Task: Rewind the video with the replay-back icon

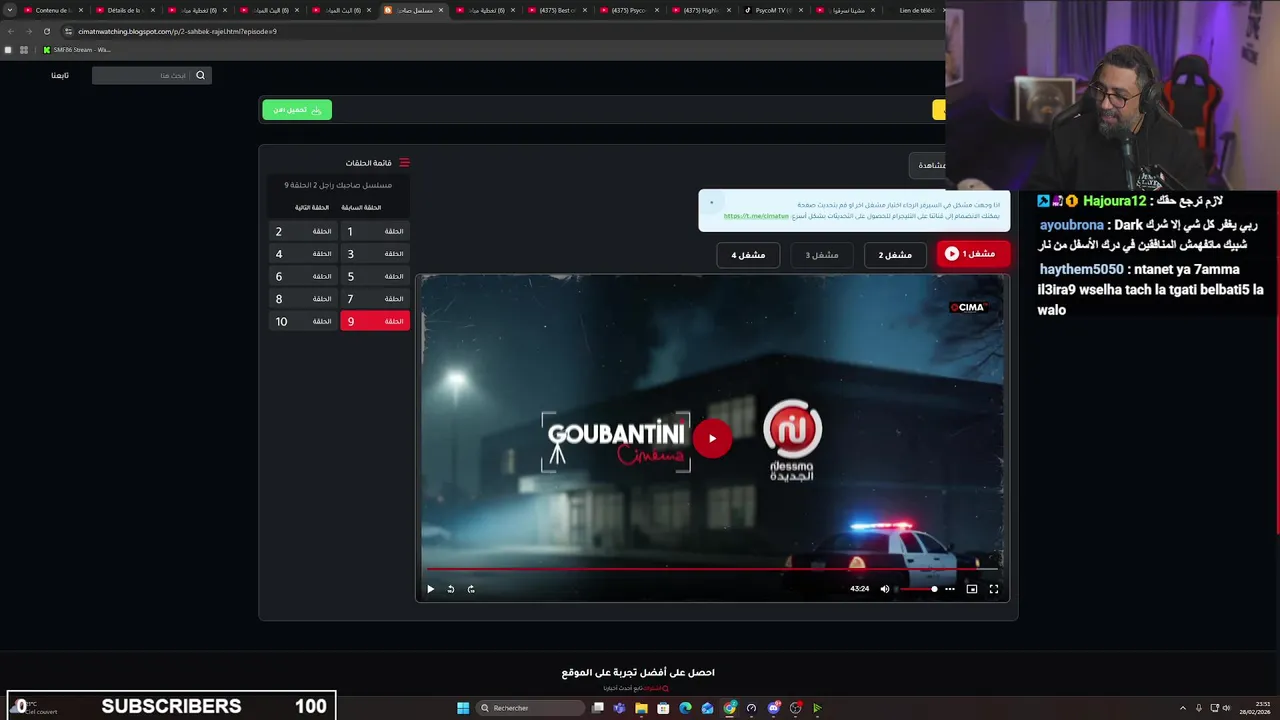Action: (x=451, y=589)
